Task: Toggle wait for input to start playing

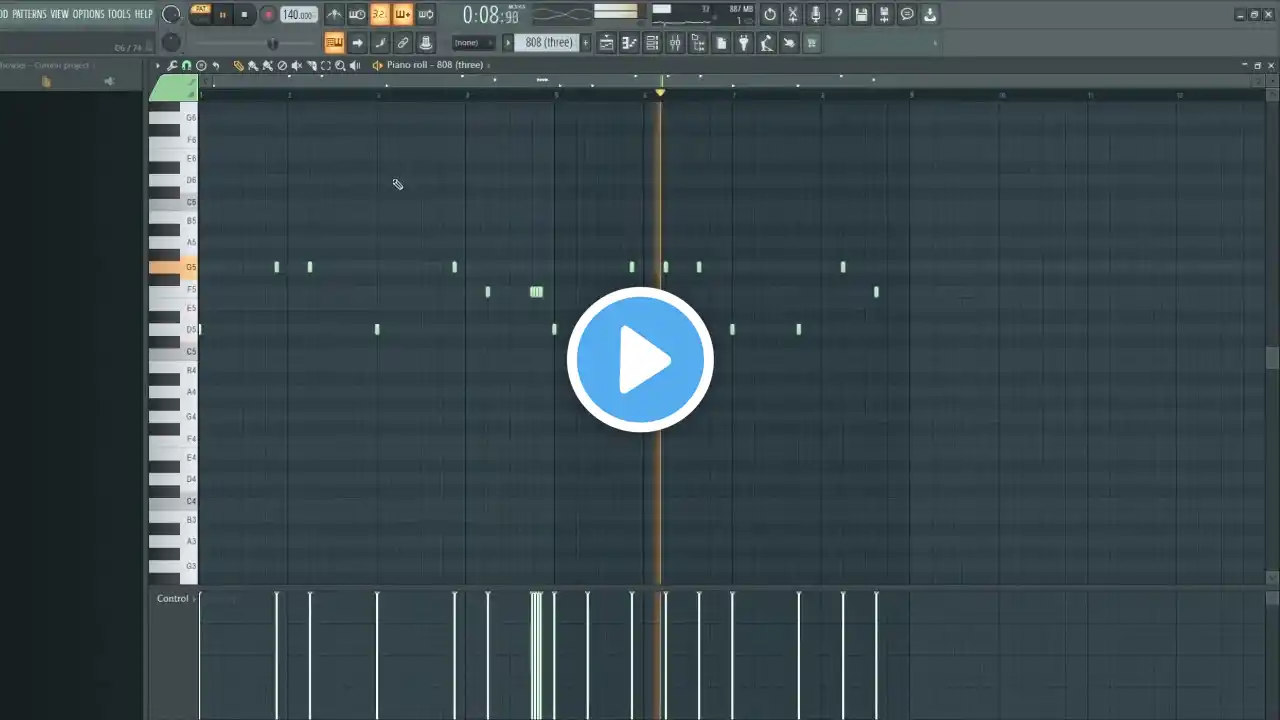Action: [357, 15]
